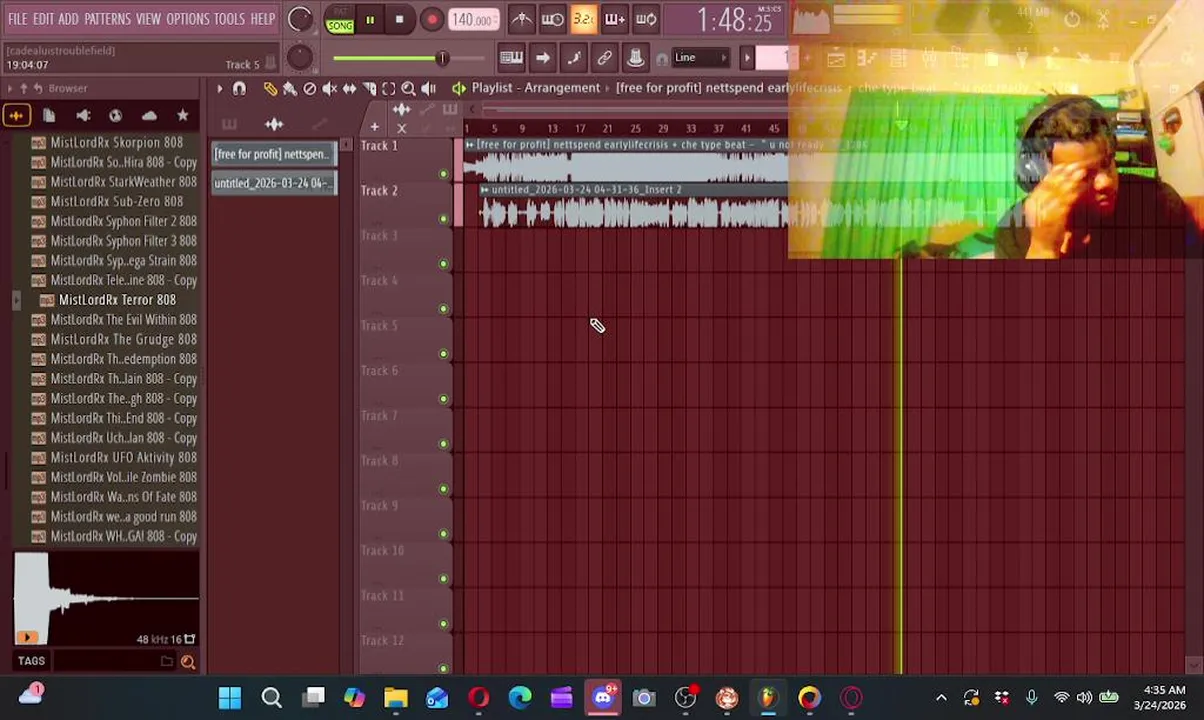Click the add (+) button in picker panel
The height and width of the screenshot is (720, 1204).
coord(374,126)
